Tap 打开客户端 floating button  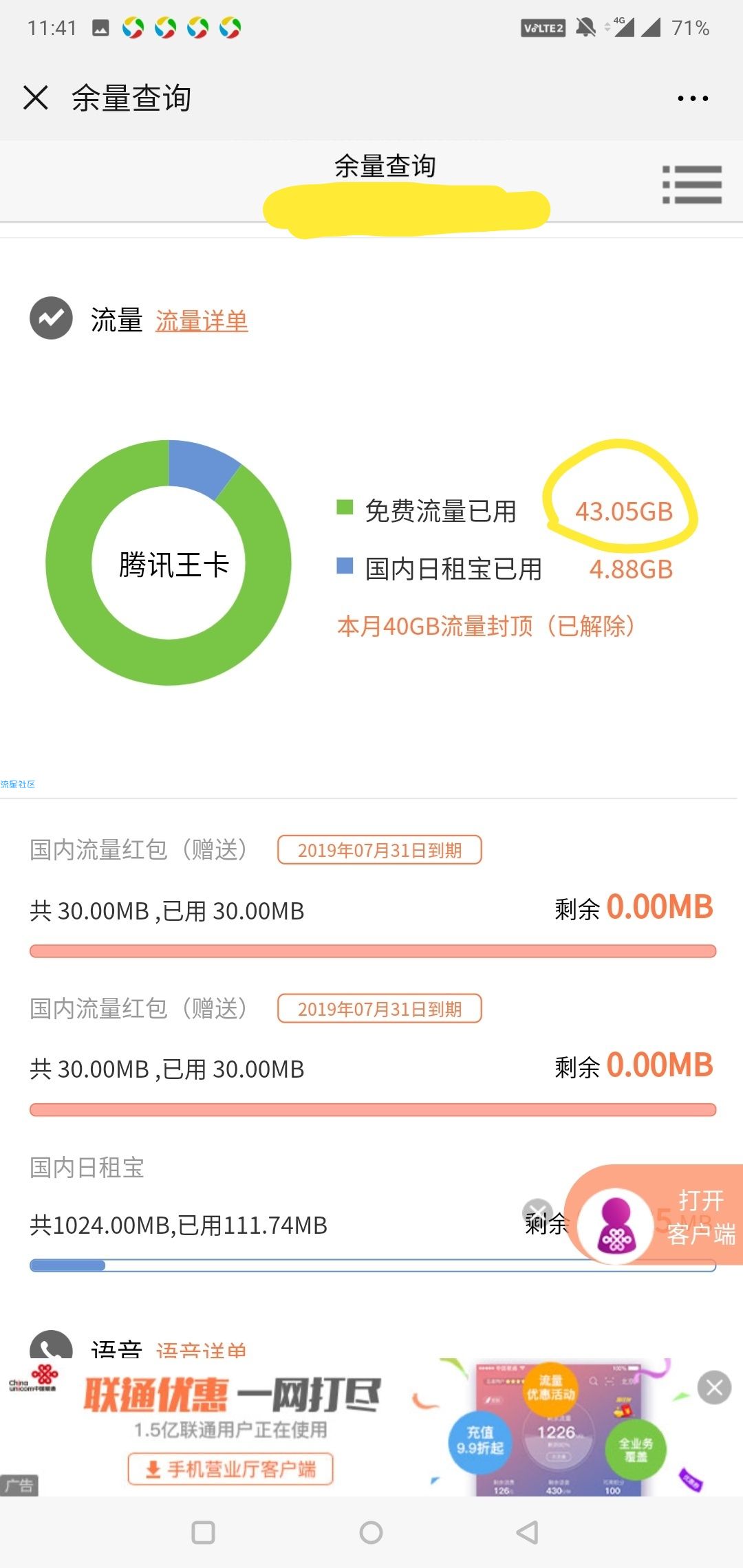pos(700,1217)
